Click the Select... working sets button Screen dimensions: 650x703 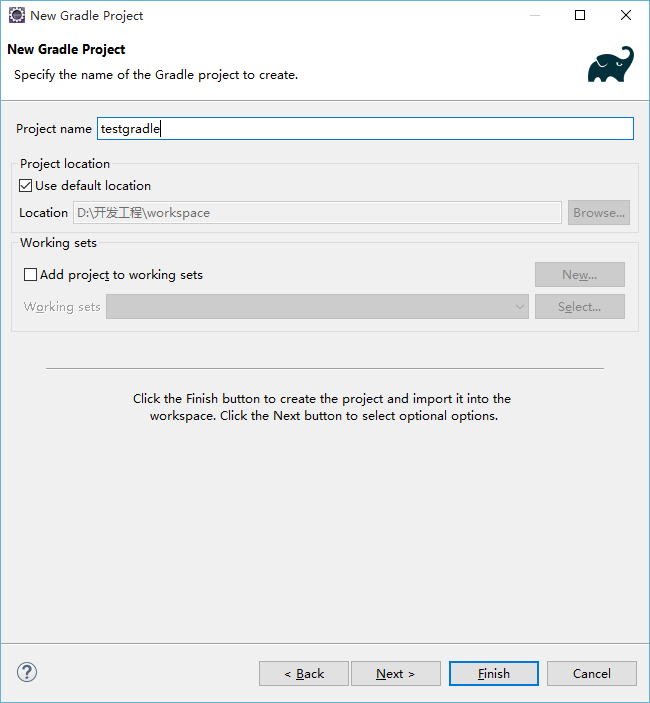(x=580, y=307)
